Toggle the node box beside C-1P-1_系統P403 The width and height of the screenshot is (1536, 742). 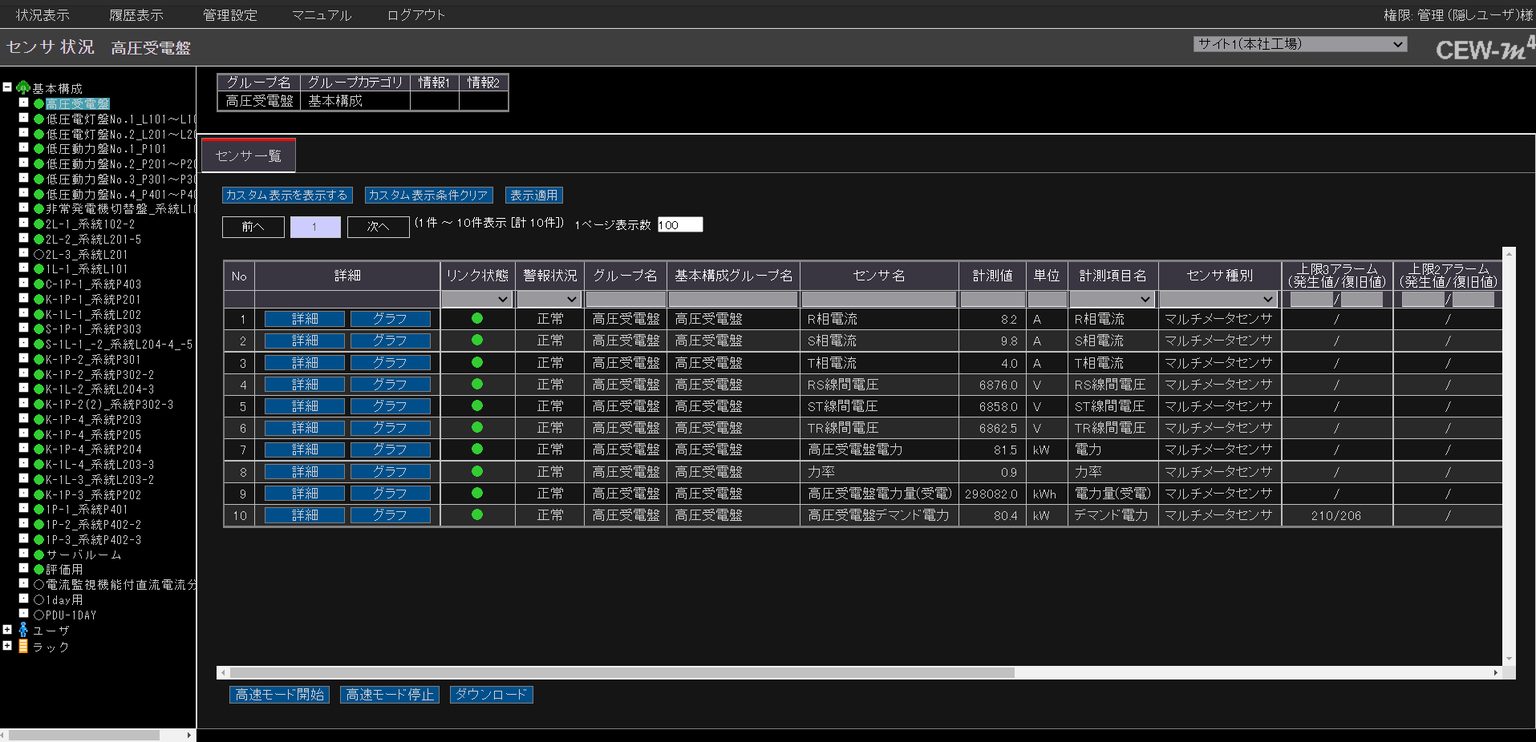click(x=23, y=284)
